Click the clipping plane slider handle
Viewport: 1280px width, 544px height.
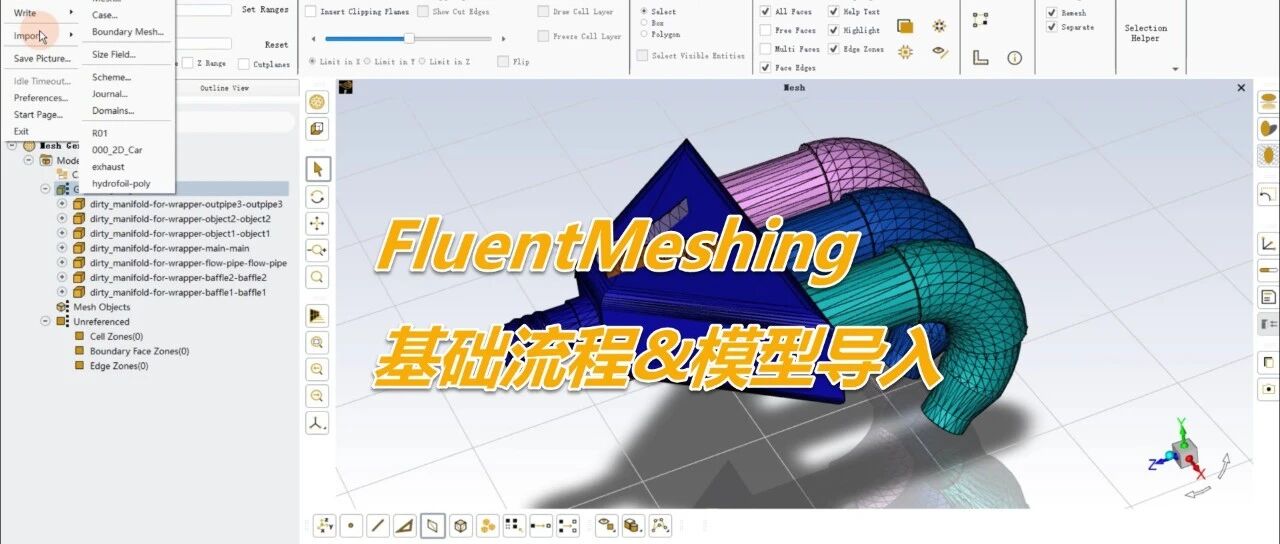tap(409, 38)
